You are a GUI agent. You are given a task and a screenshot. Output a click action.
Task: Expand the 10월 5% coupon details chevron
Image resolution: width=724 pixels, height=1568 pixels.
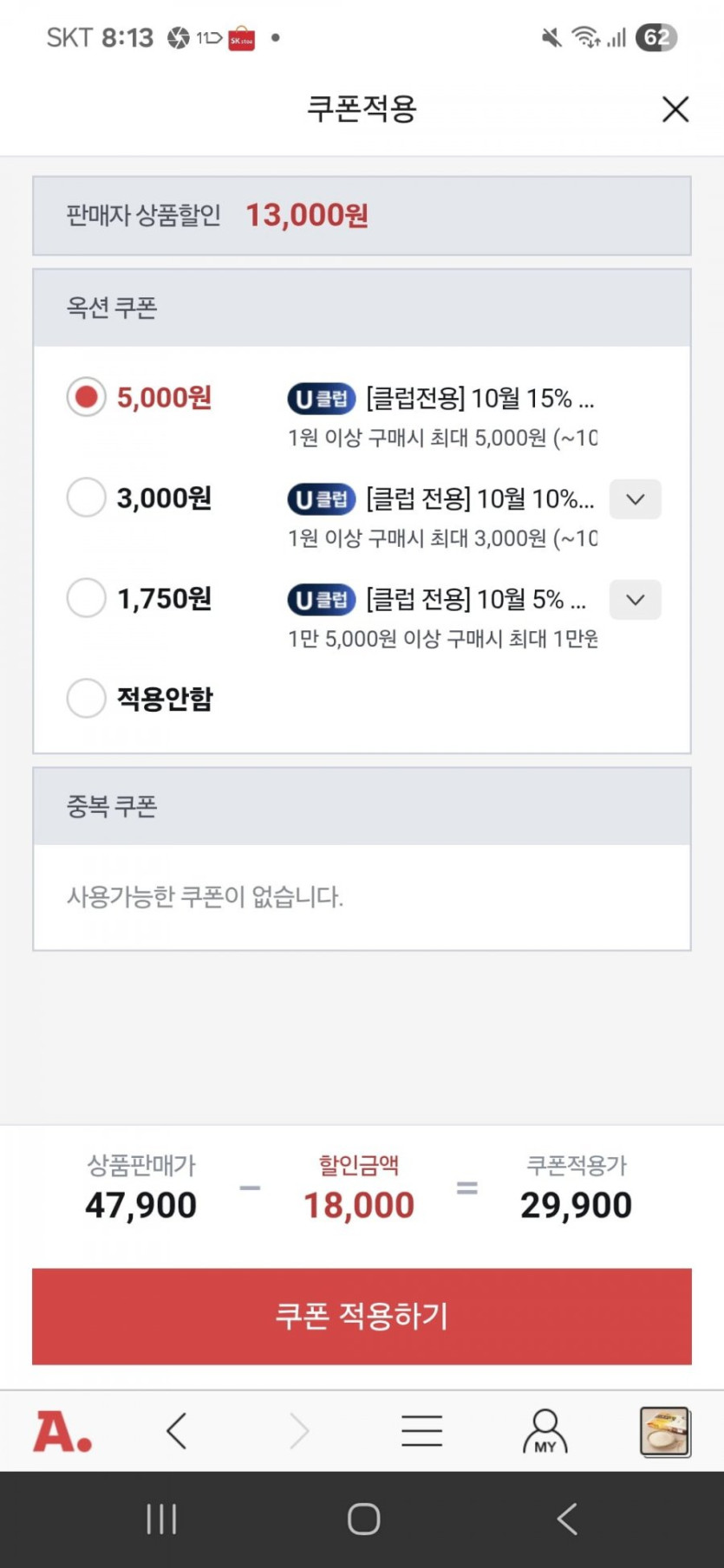click(635, 600)
